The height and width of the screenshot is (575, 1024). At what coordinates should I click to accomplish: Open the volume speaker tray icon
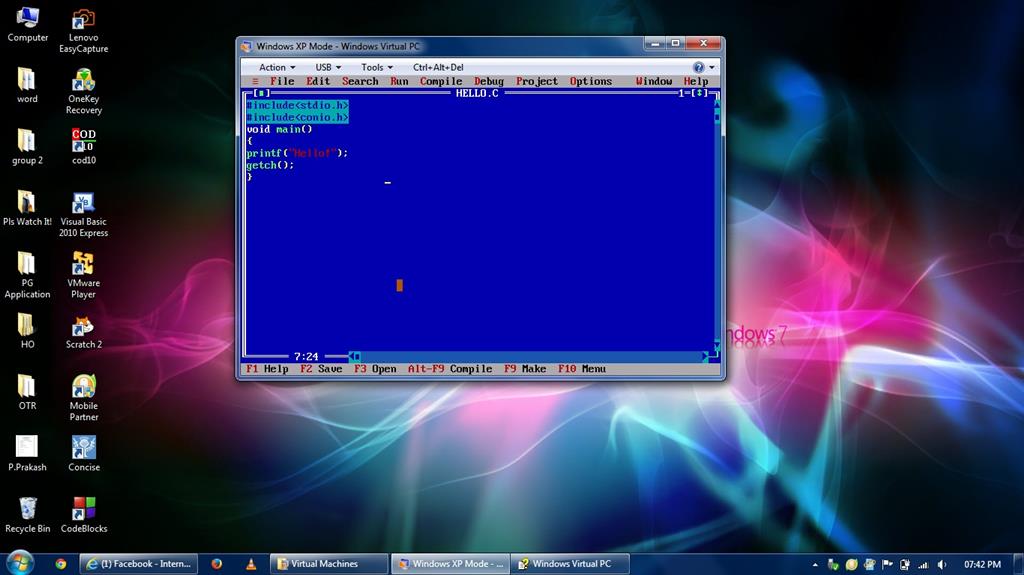[942, 565]
